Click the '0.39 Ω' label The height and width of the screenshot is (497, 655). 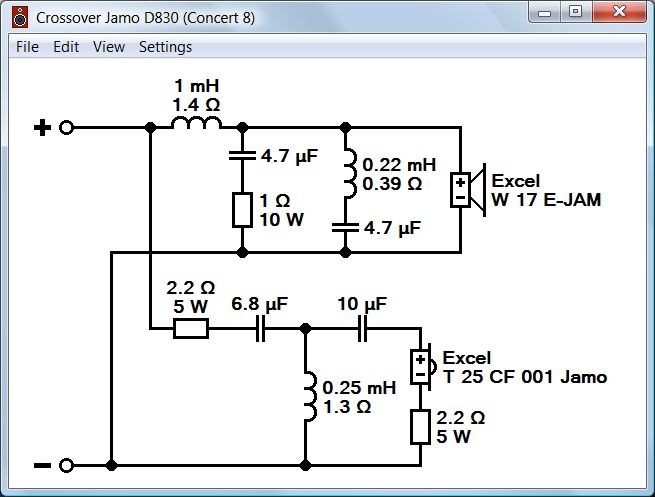[392, 184]
